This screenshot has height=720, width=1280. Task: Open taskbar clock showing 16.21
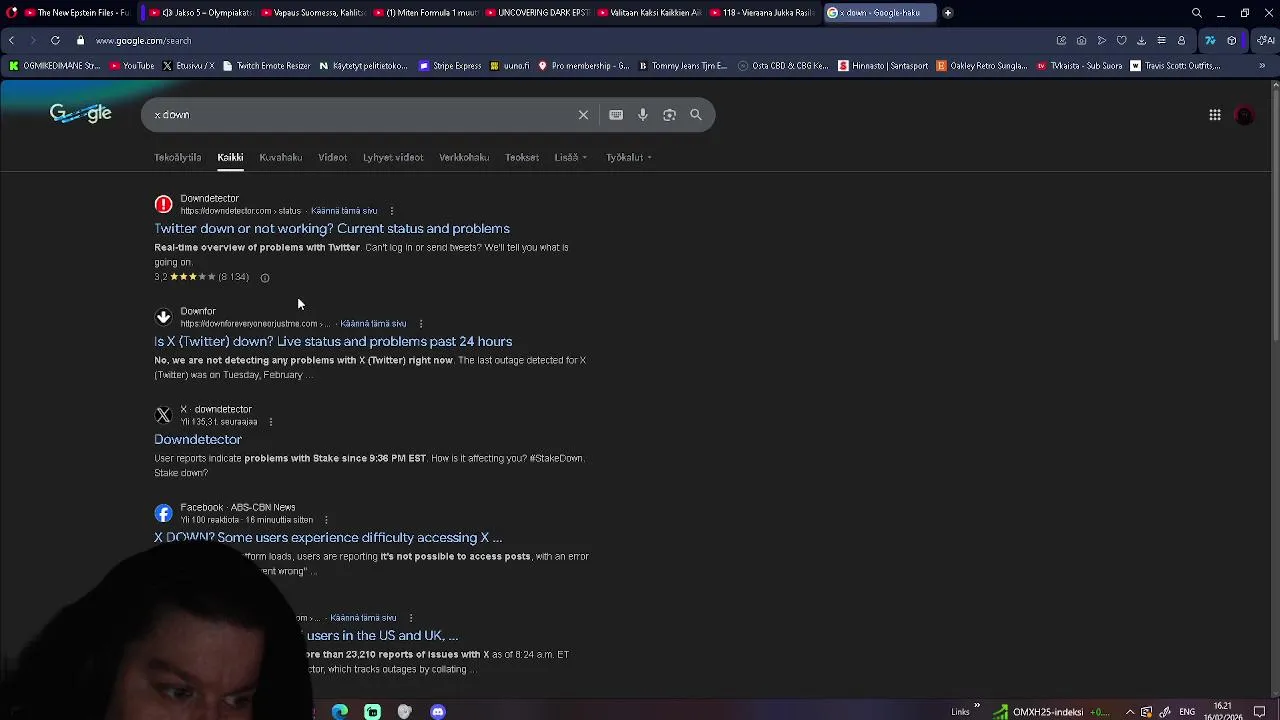(x=1223, y=711)
